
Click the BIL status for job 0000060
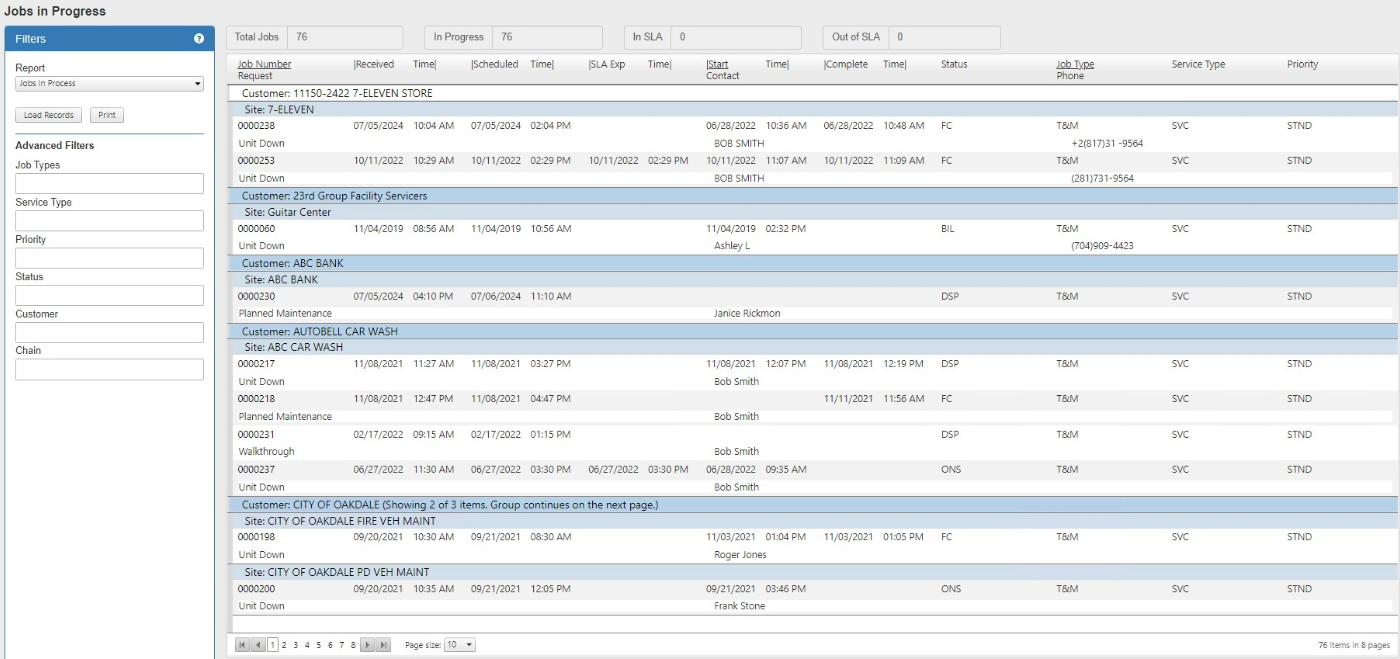coord(948,229)
